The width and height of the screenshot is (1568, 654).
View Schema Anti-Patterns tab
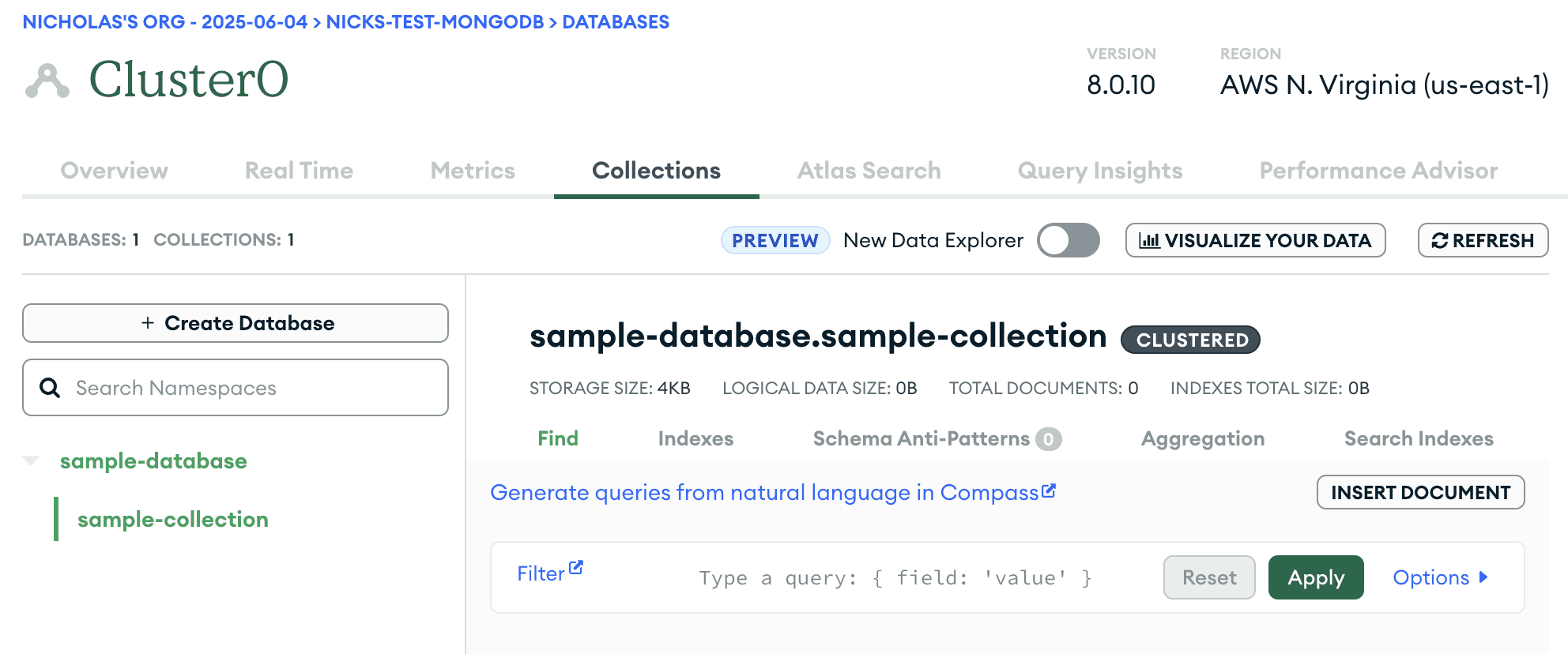[x=937, y=438]
